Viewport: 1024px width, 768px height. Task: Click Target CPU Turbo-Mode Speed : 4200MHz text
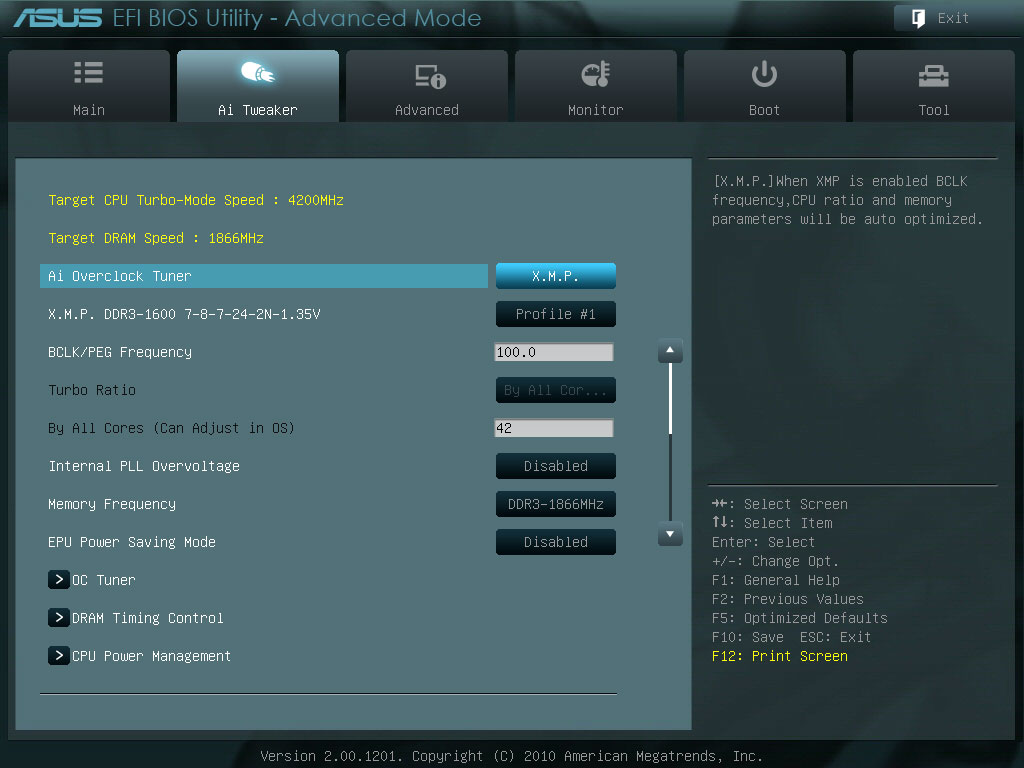click(196, 200)
